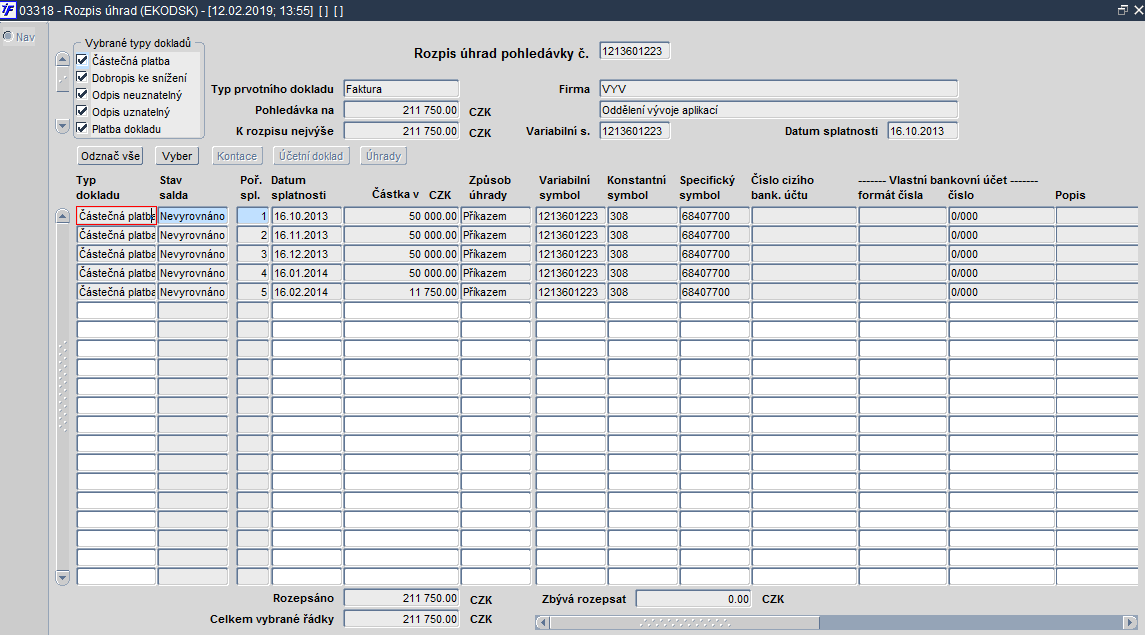Open the Úhrady button
Screen dimensions: 1145x635
click(x=383, y=156)
